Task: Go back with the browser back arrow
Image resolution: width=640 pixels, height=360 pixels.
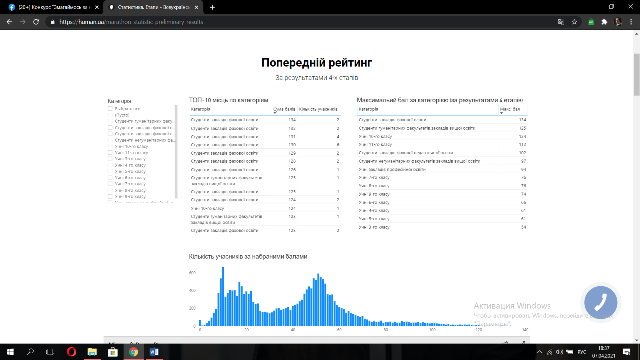Action: pyautogui.click(x=9, y=22)
